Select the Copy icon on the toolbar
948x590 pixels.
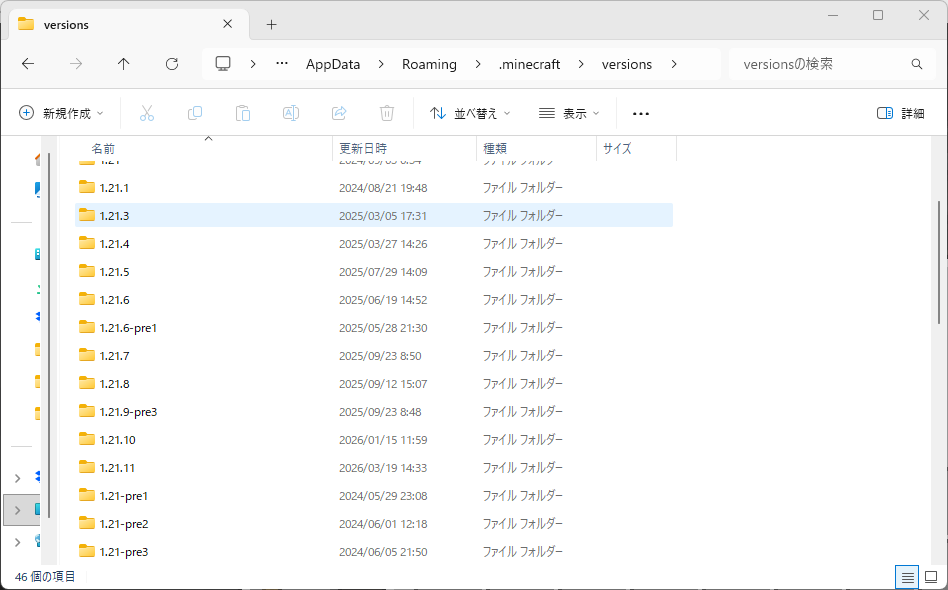click(195, 112)
